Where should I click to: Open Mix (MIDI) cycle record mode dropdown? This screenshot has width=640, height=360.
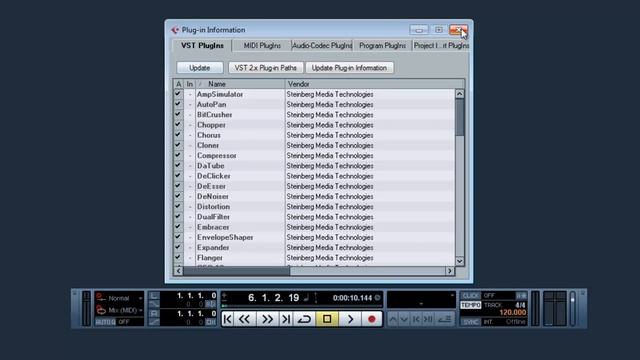[120, 311]
